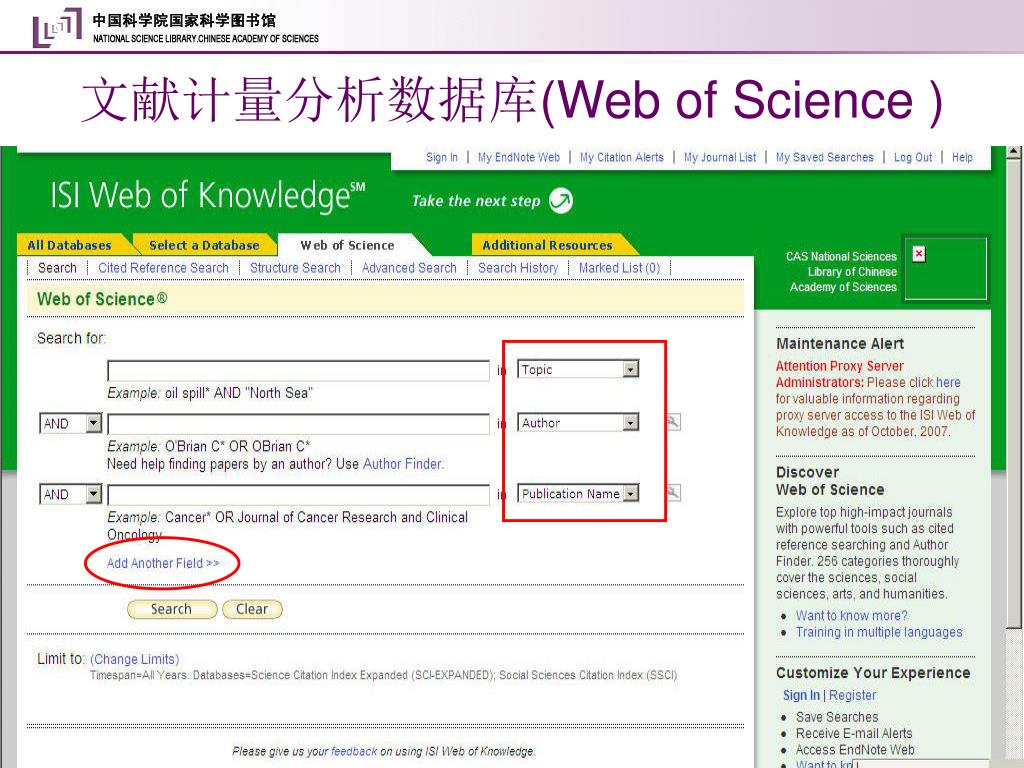Click the top Sign In link

441,157
